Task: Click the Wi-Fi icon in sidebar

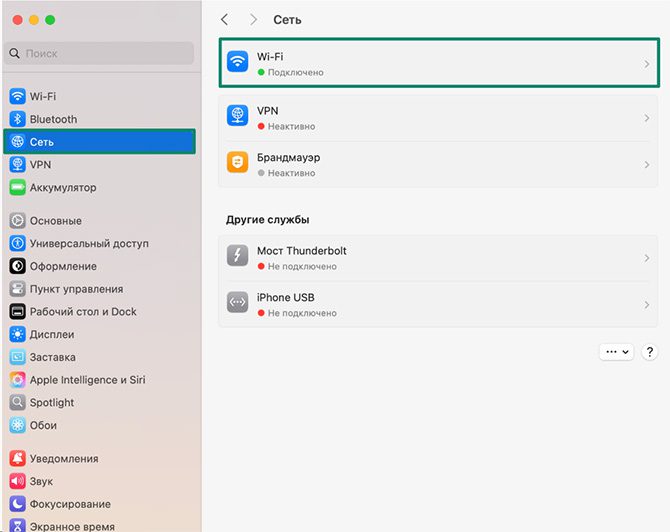Action: pos(18,96)
